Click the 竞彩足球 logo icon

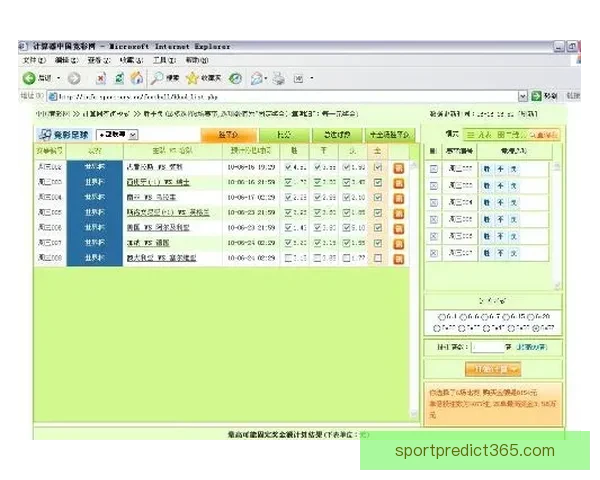point(45,134)
